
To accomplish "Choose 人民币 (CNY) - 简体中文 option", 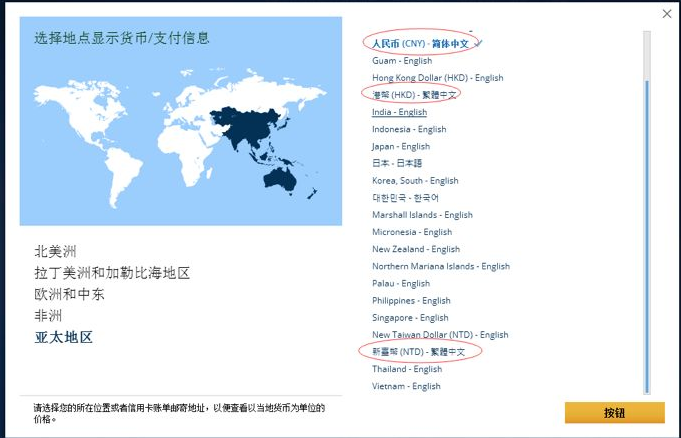I will pyautogui.click(x=420, y=43).
